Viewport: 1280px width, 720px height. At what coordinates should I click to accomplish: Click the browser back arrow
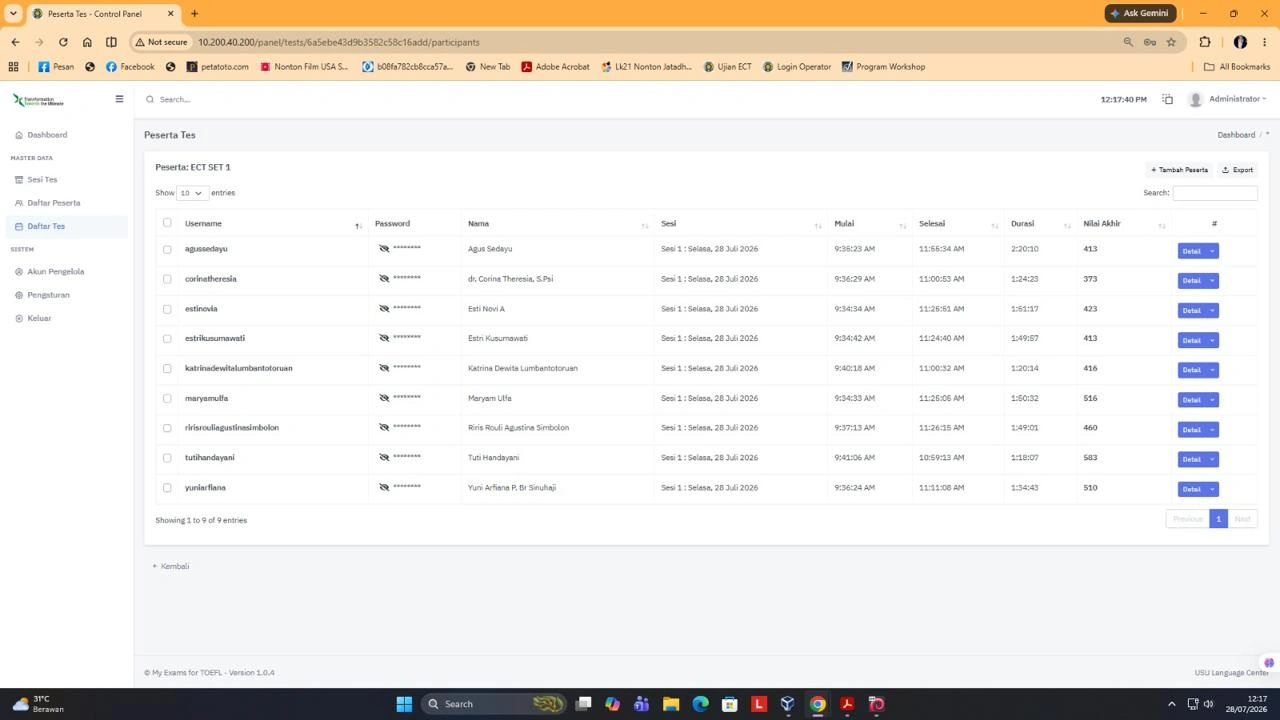tap(15, 42)
